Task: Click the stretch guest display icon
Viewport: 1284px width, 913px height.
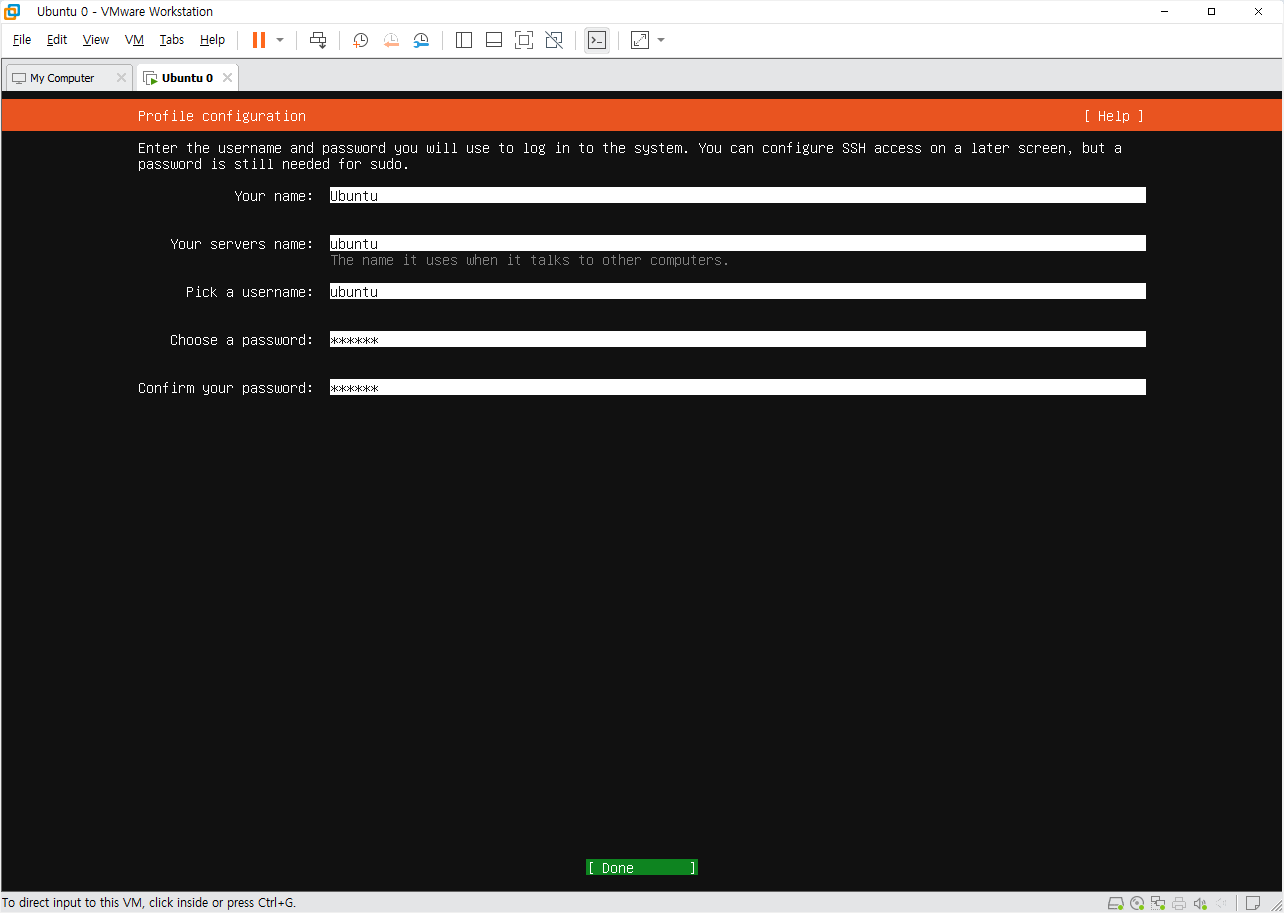Action: tap(640, 40)
